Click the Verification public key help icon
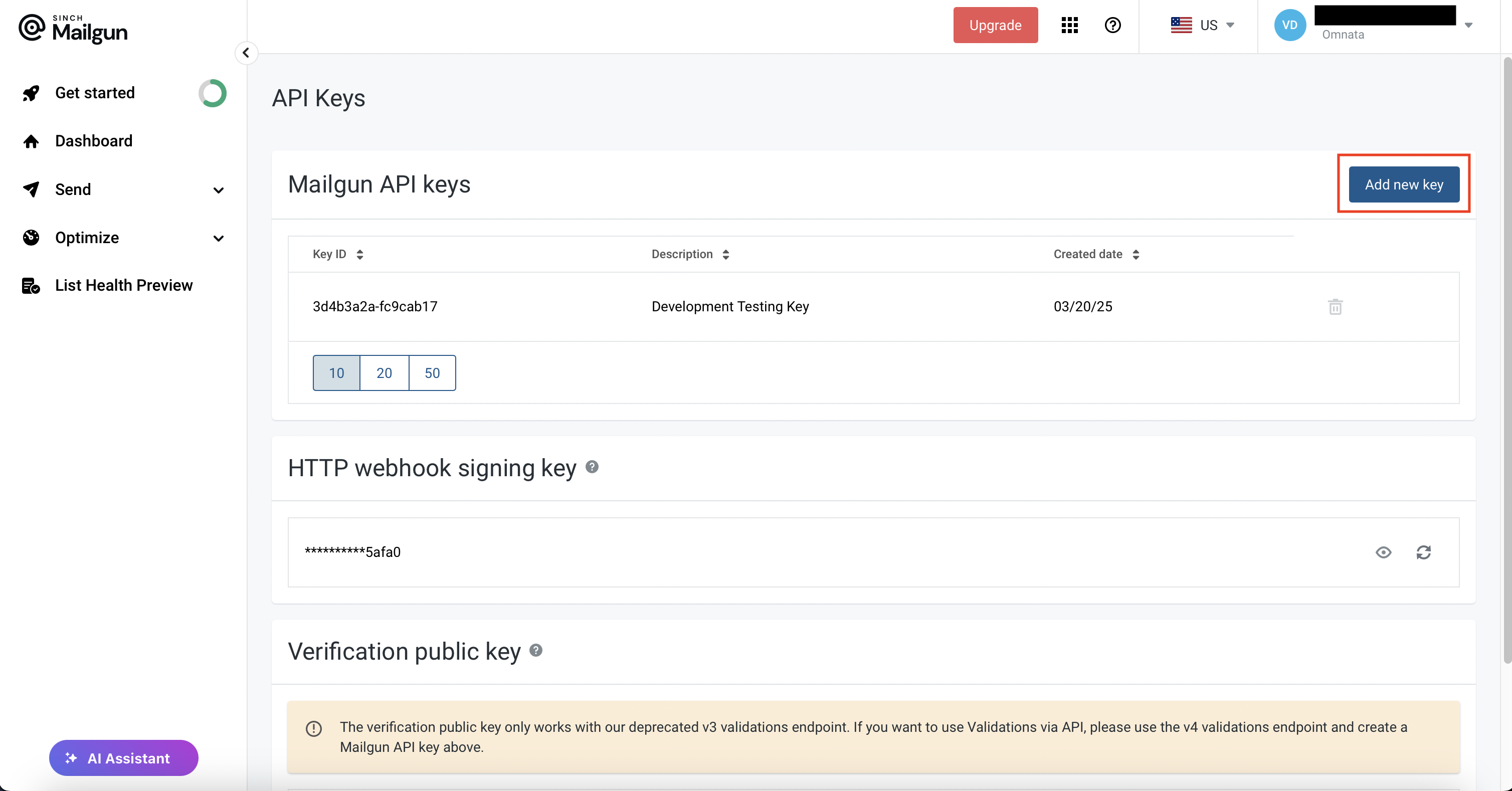This screenshot has width=1512, height=791. [535, 650]
